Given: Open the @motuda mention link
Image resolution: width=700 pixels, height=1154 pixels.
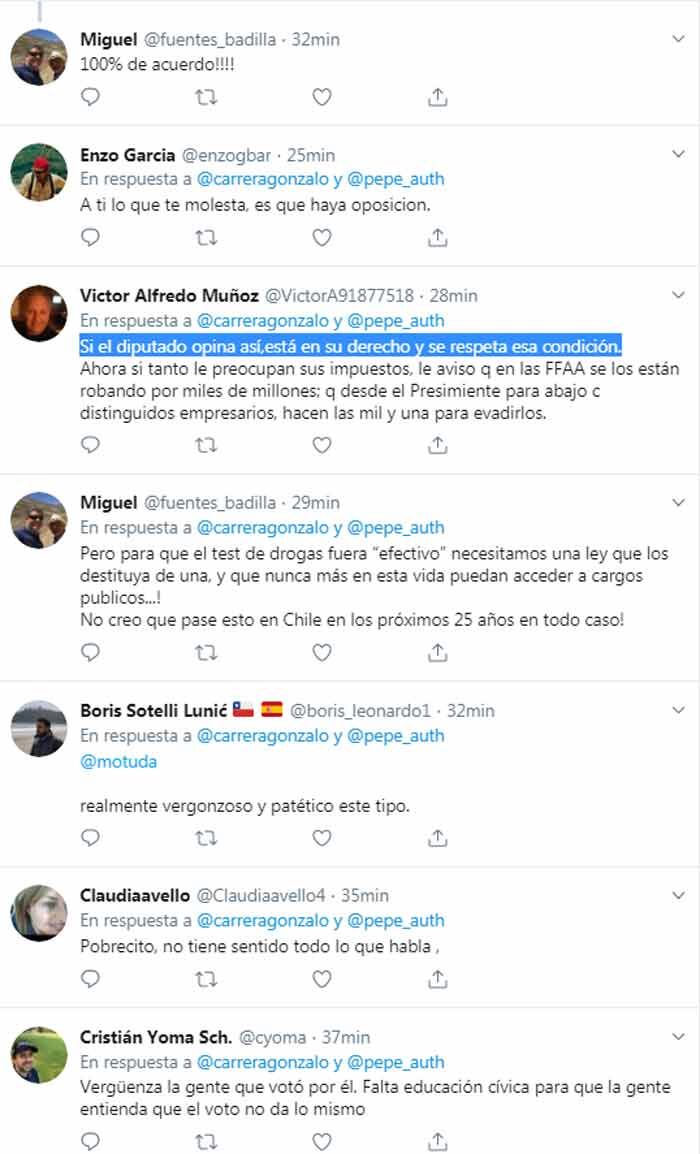Looking at the screenshot, I should click(118, 761).
